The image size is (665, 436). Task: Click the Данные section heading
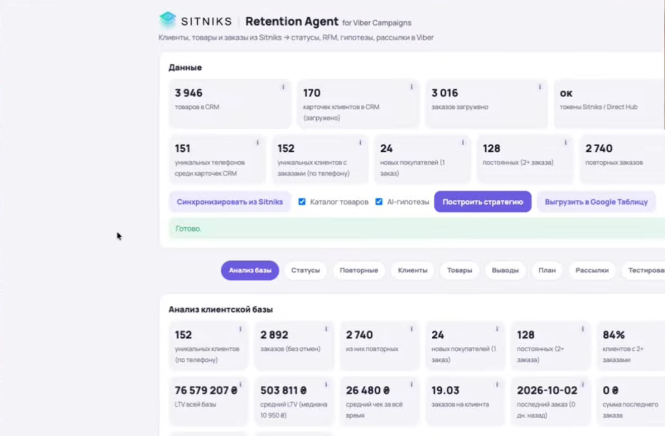(x=185, y=67)
